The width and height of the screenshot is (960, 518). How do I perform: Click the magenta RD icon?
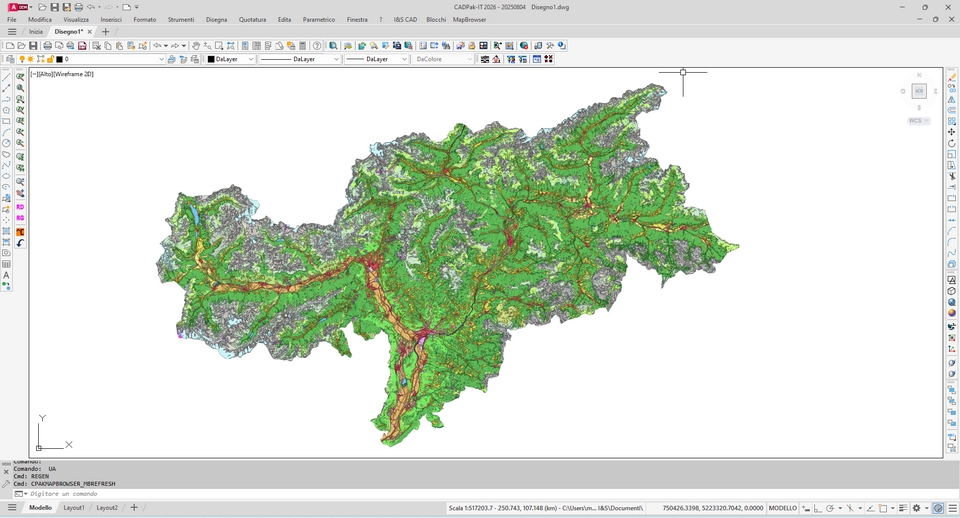[x=20, y=207]
